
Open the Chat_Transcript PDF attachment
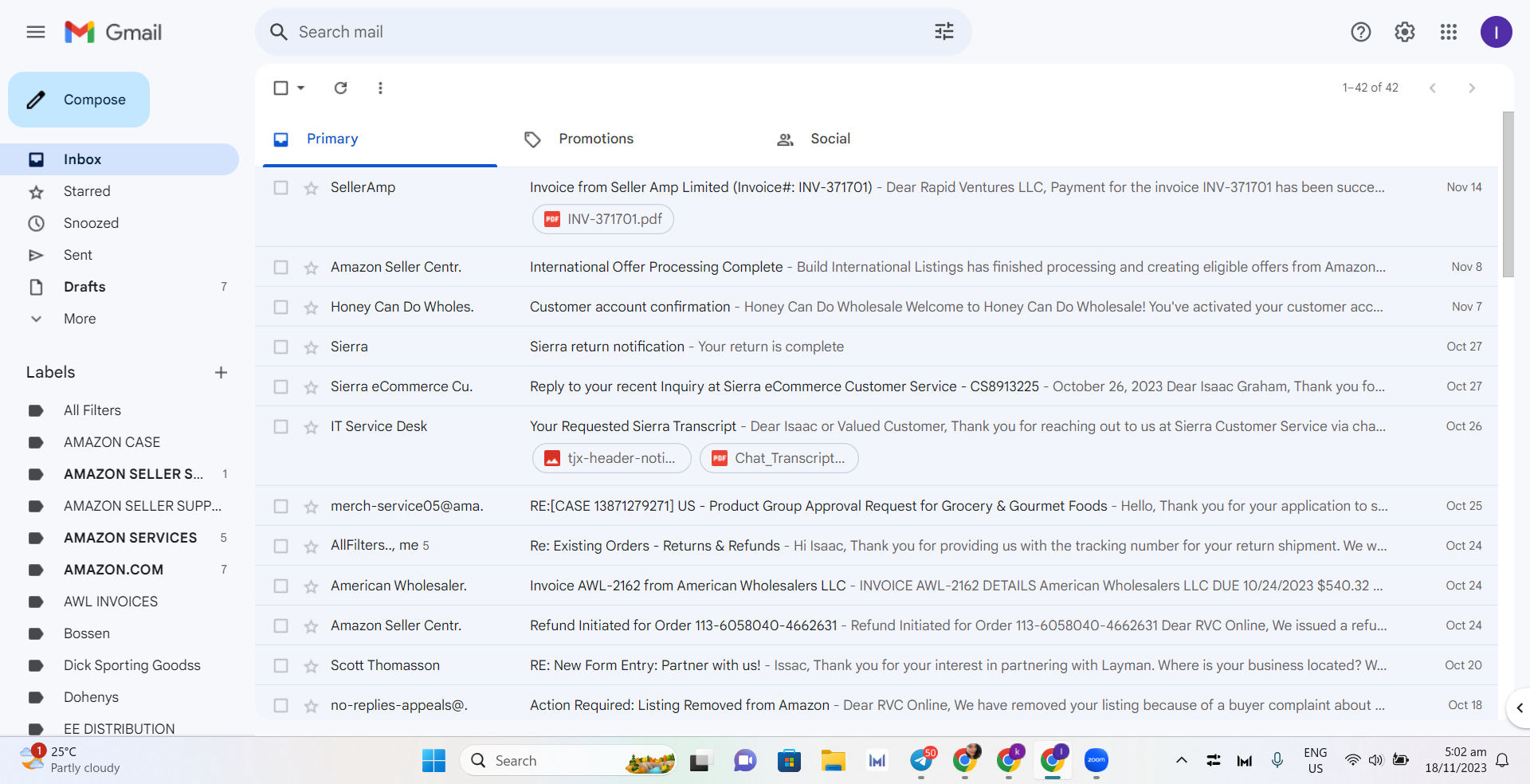tap(779, 458)
